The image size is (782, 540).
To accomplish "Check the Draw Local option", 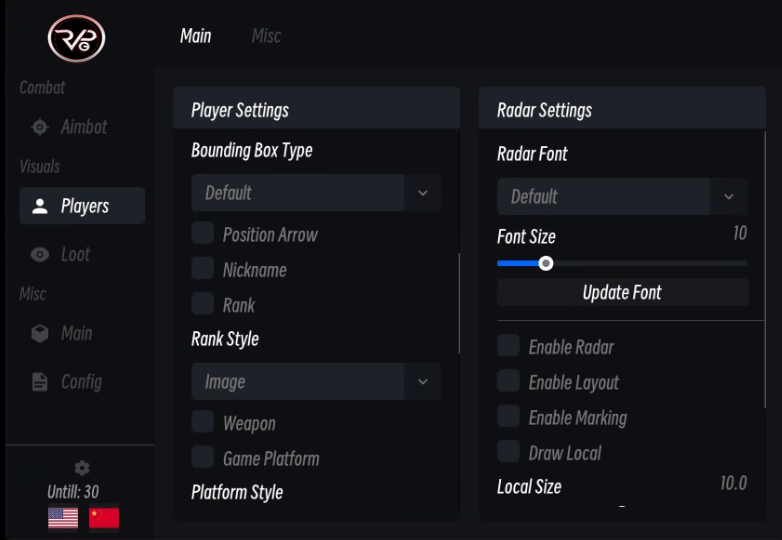I will tap(508, 451).
